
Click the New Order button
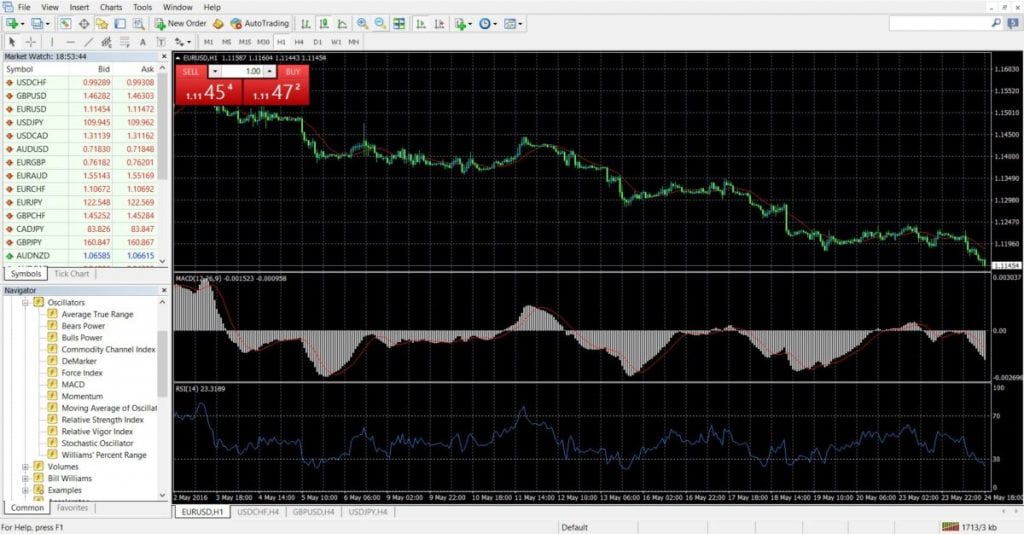(x=181, y=24)
